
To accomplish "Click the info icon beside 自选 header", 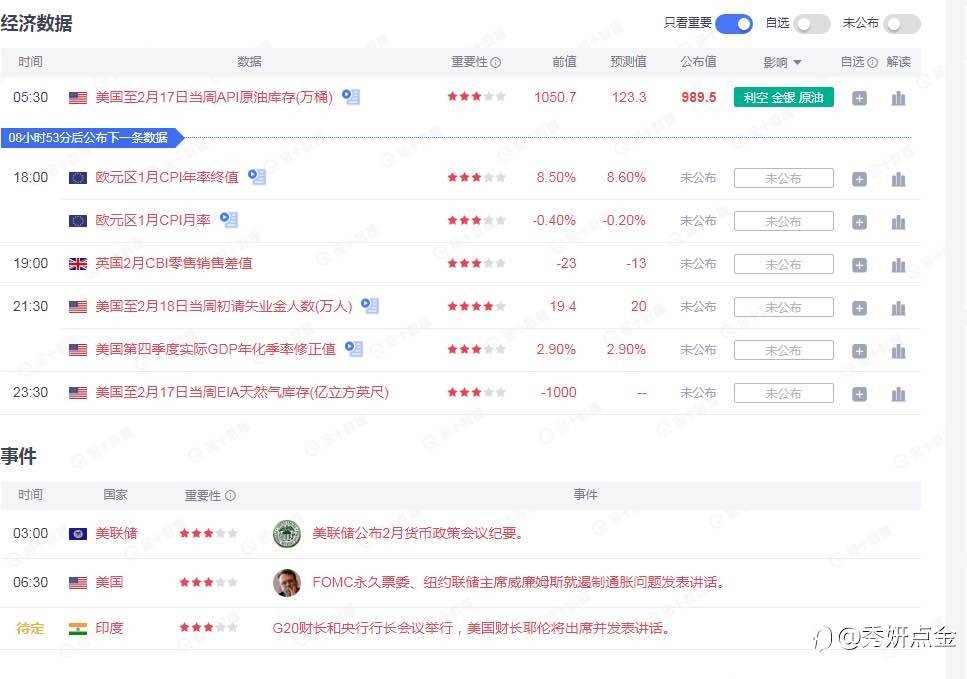I will [x=872, y=62].
